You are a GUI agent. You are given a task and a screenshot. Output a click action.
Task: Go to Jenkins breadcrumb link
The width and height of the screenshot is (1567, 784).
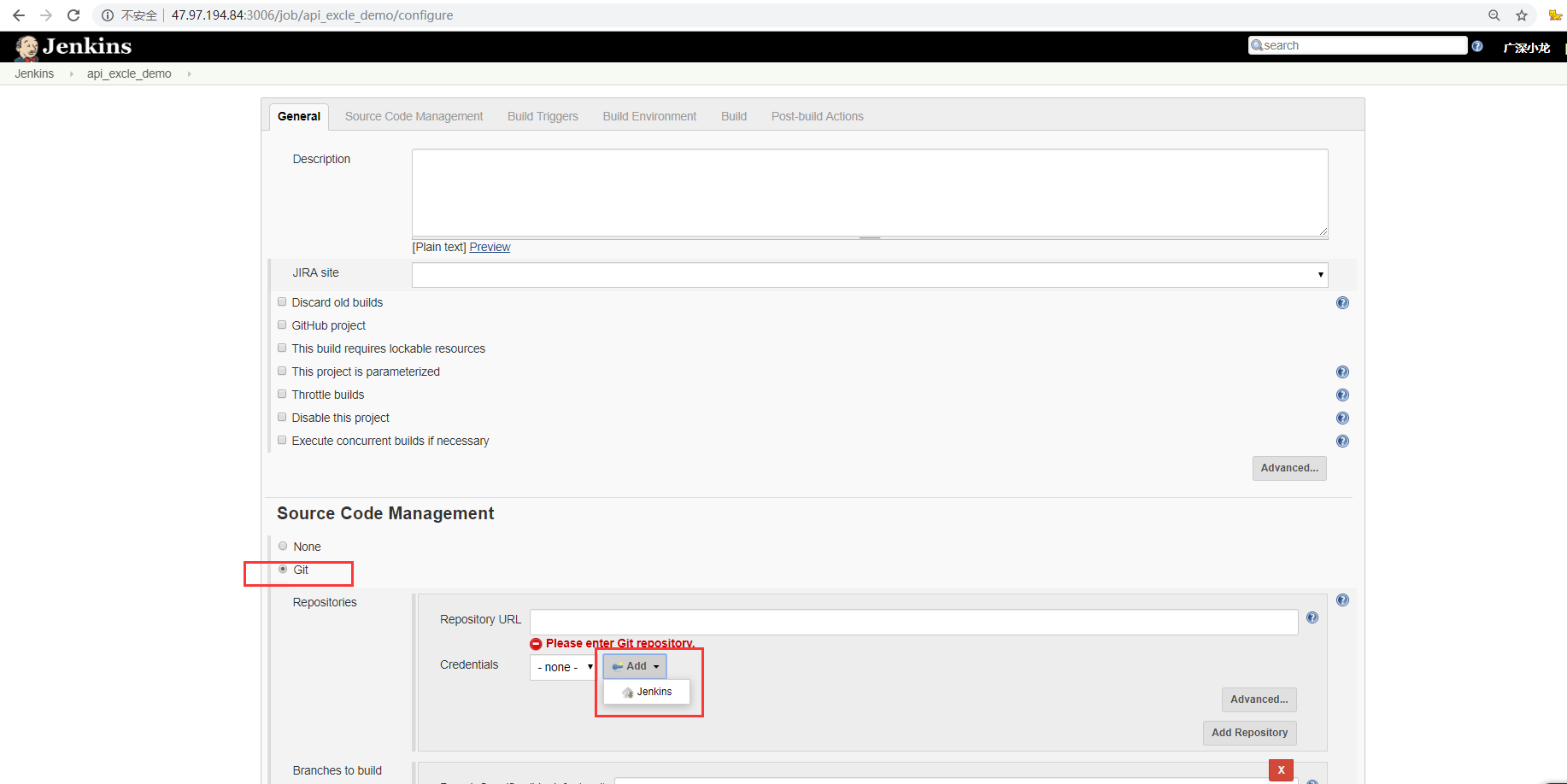[34, 74]
